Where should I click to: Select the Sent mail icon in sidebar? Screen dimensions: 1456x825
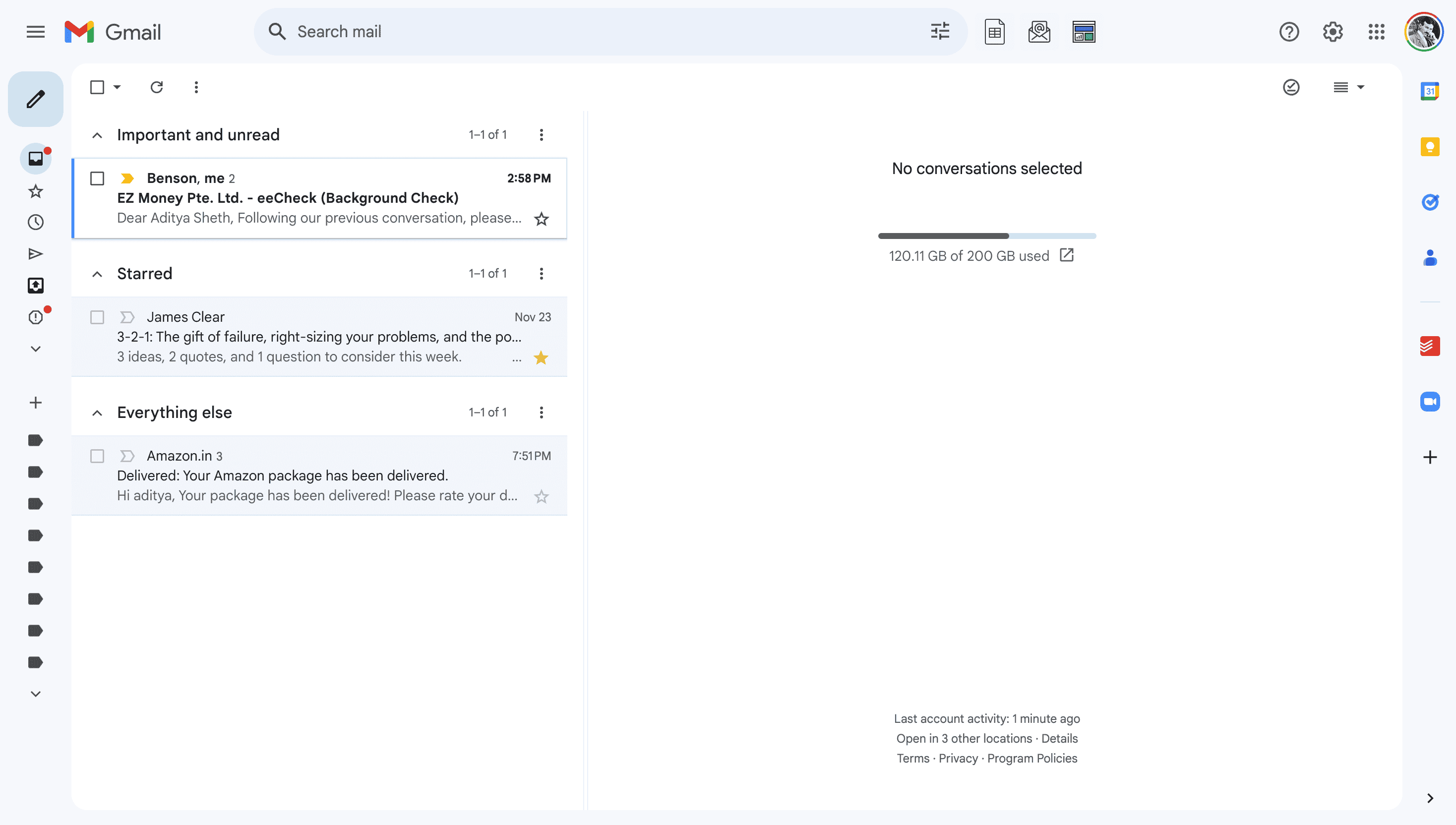point(35,253)
